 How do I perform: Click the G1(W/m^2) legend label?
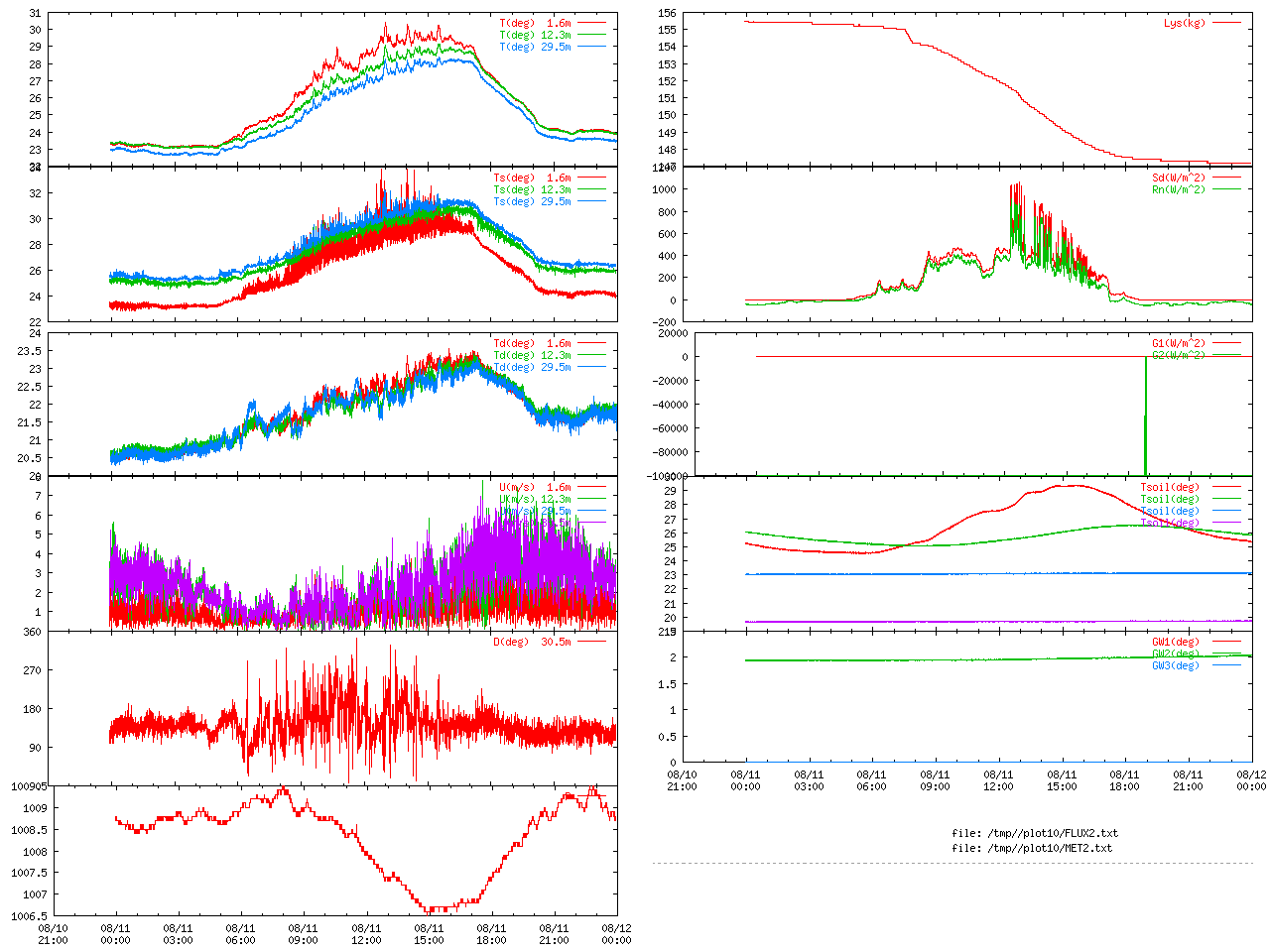pos(1178,343)
